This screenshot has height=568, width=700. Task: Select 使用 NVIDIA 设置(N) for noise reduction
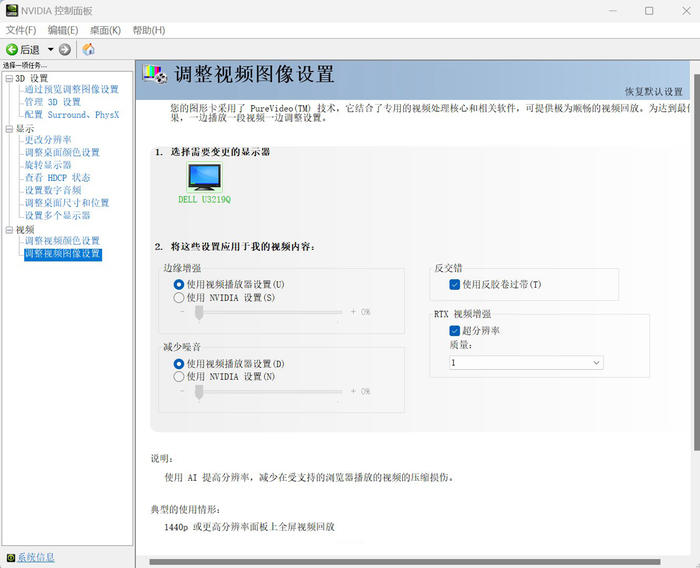click(x=179, y=376)
